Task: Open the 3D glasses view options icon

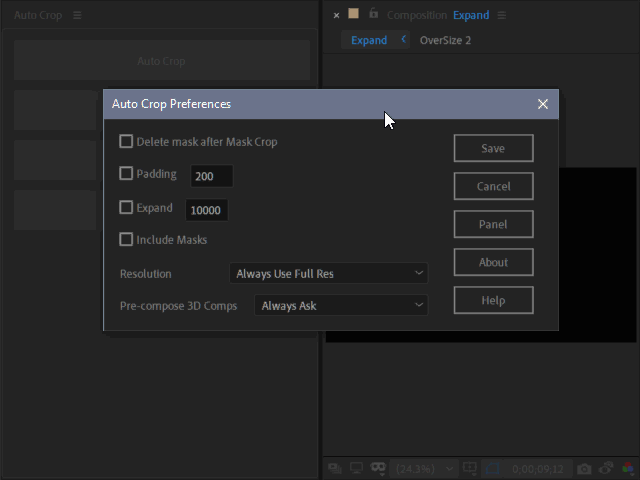Action: (x=378, y=468)
